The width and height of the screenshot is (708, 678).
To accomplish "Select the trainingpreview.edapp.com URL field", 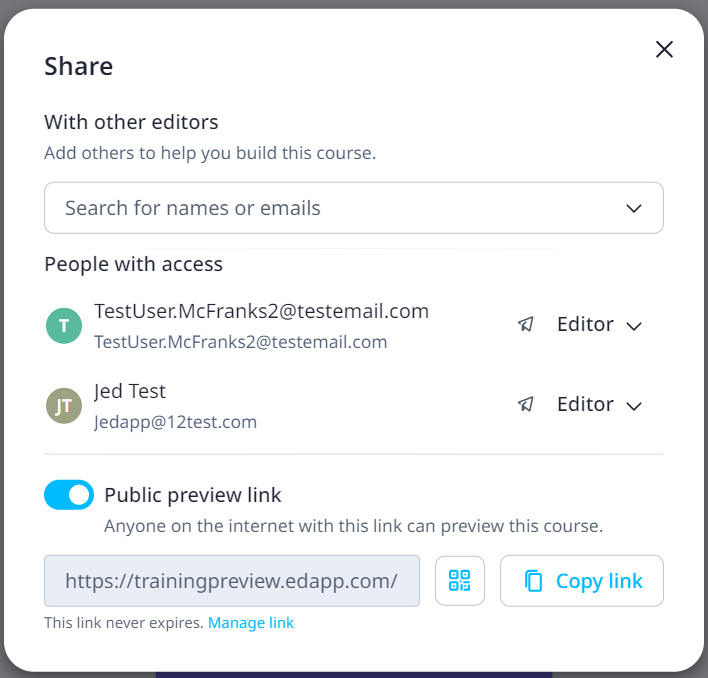I will 232,581.
